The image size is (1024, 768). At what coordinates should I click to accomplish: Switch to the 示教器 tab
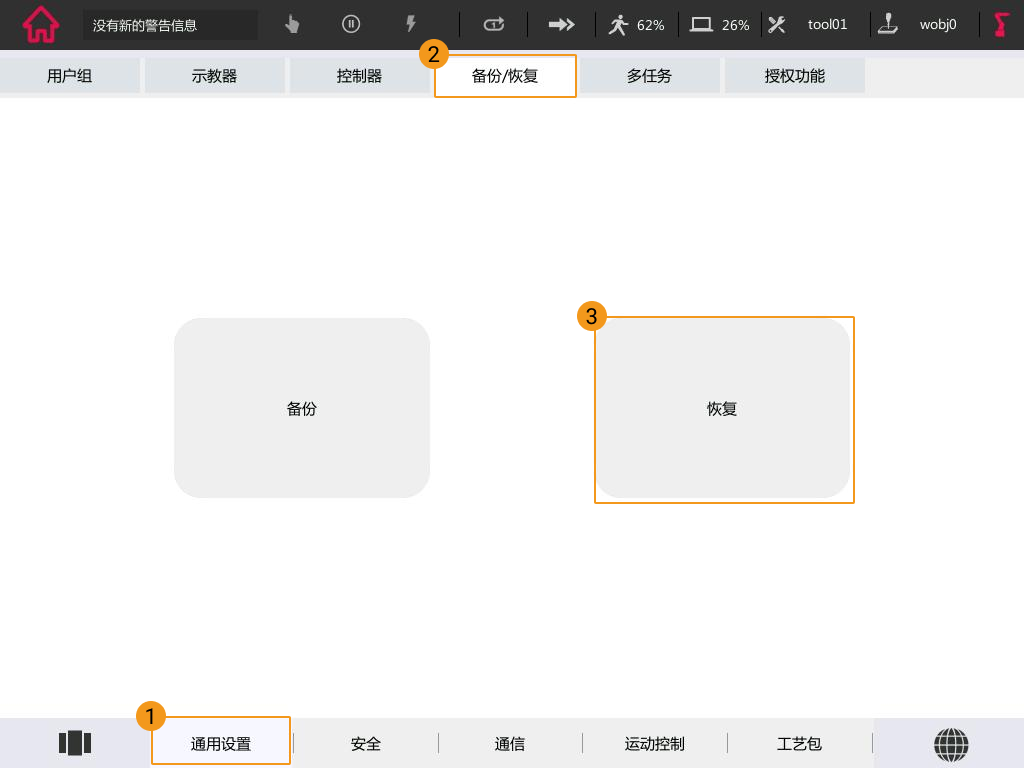click(214, 76)
